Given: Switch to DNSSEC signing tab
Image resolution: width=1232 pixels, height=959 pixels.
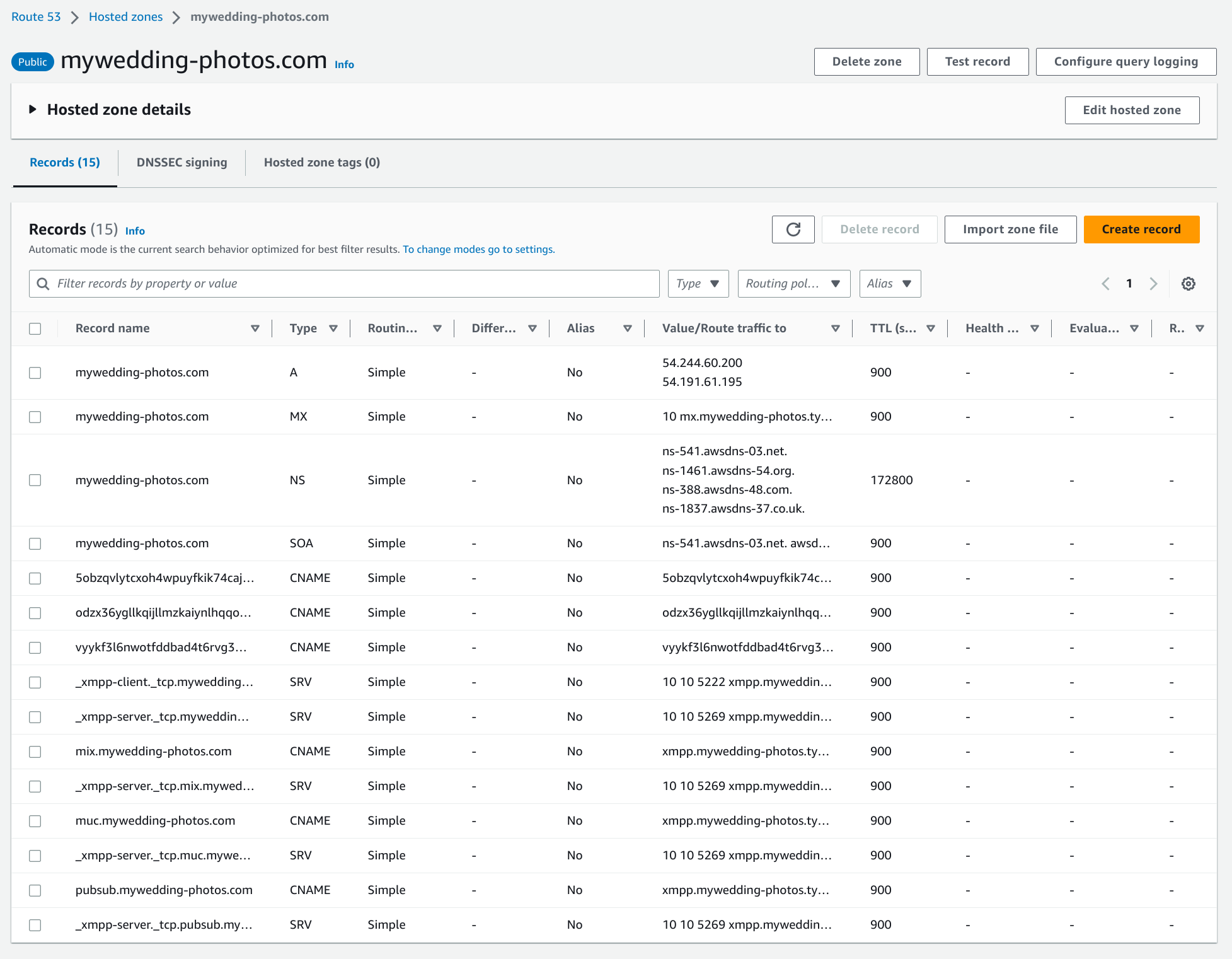Looking at the screenshot, I should pos(181,163).
